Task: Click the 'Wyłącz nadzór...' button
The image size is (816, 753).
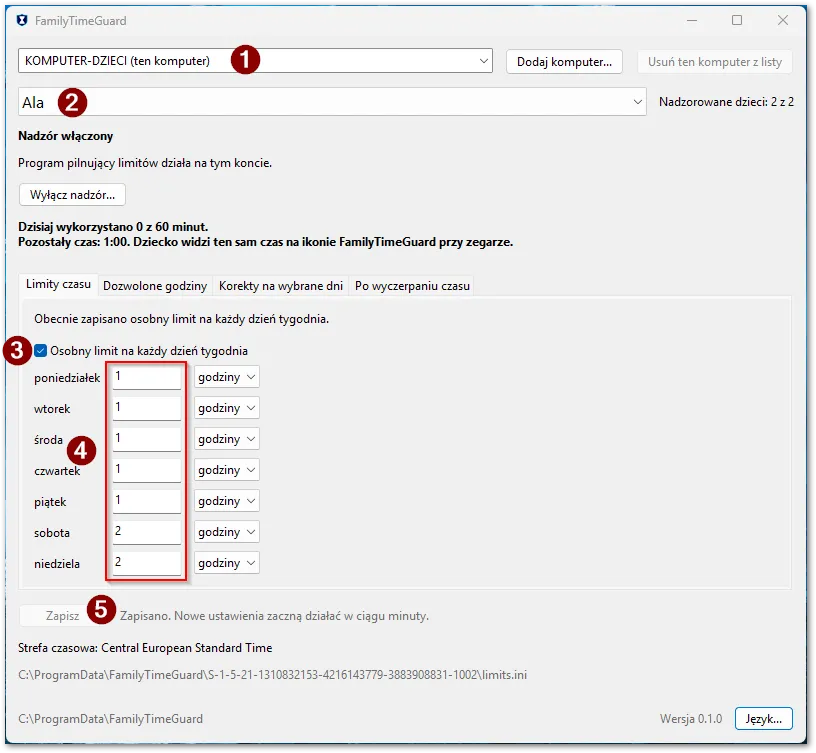Action: point(72,195)
